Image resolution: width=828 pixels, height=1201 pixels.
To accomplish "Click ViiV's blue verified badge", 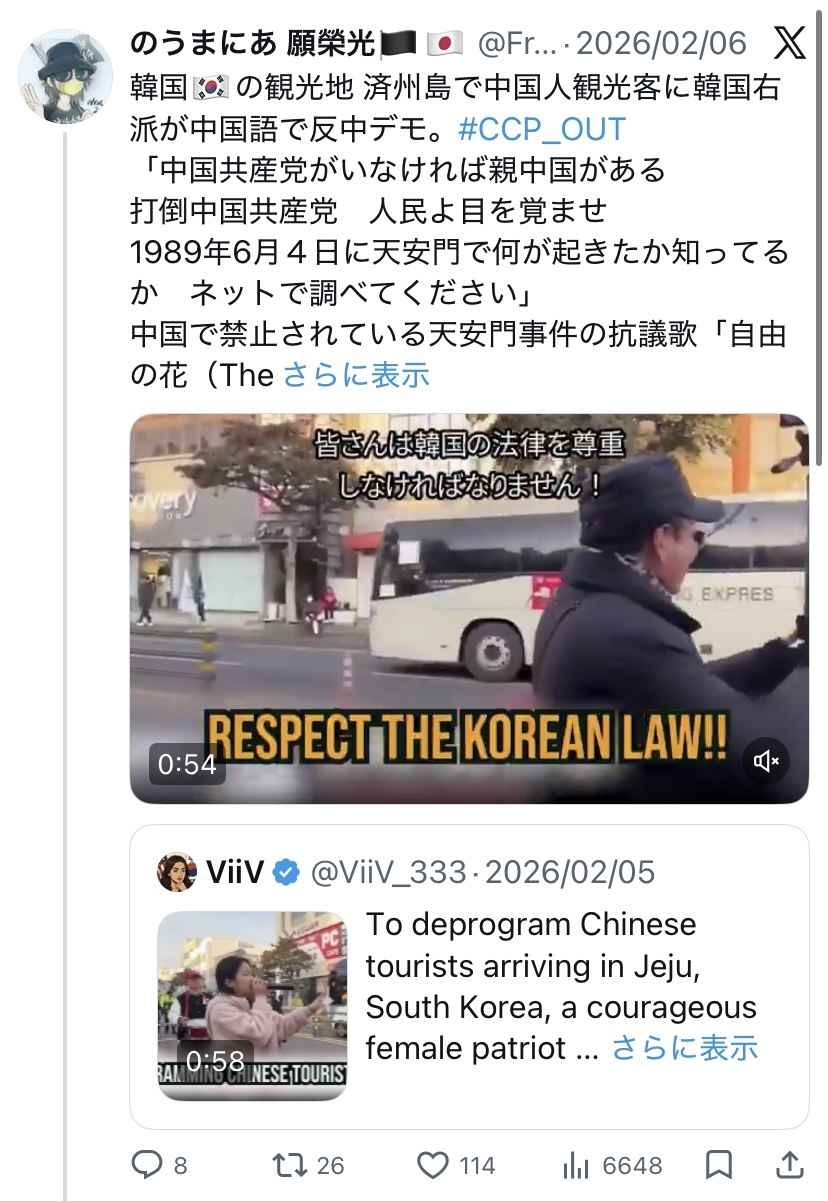I will coord(287,872).
